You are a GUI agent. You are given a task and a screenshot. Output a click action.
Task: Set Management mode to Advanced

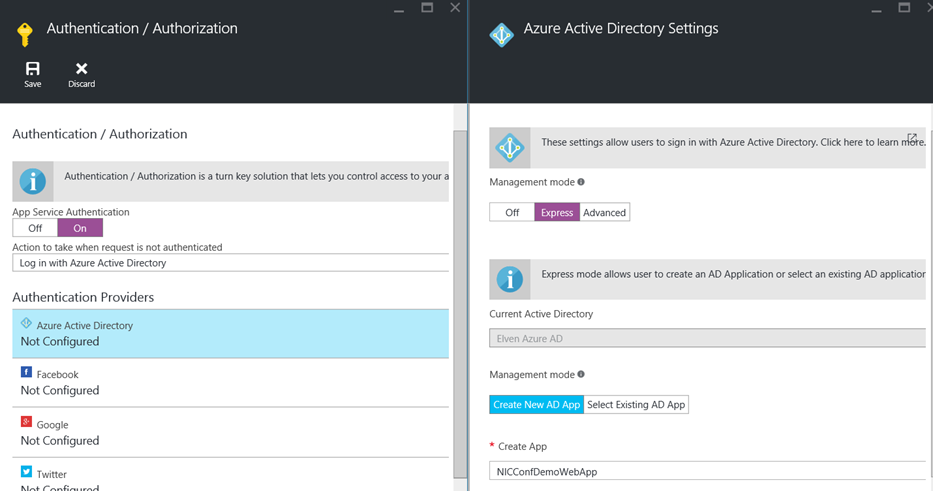tap(605, 212)
